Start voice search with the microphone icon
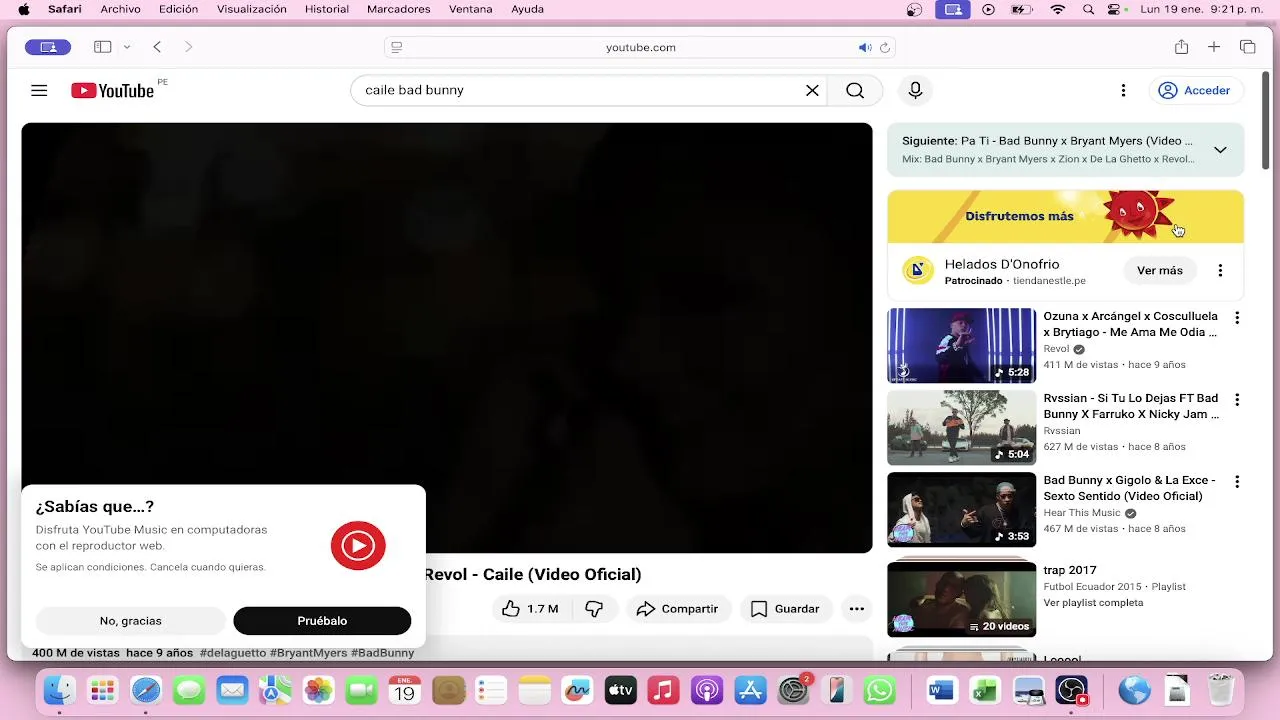1280x720 pixels. (915, 90)
